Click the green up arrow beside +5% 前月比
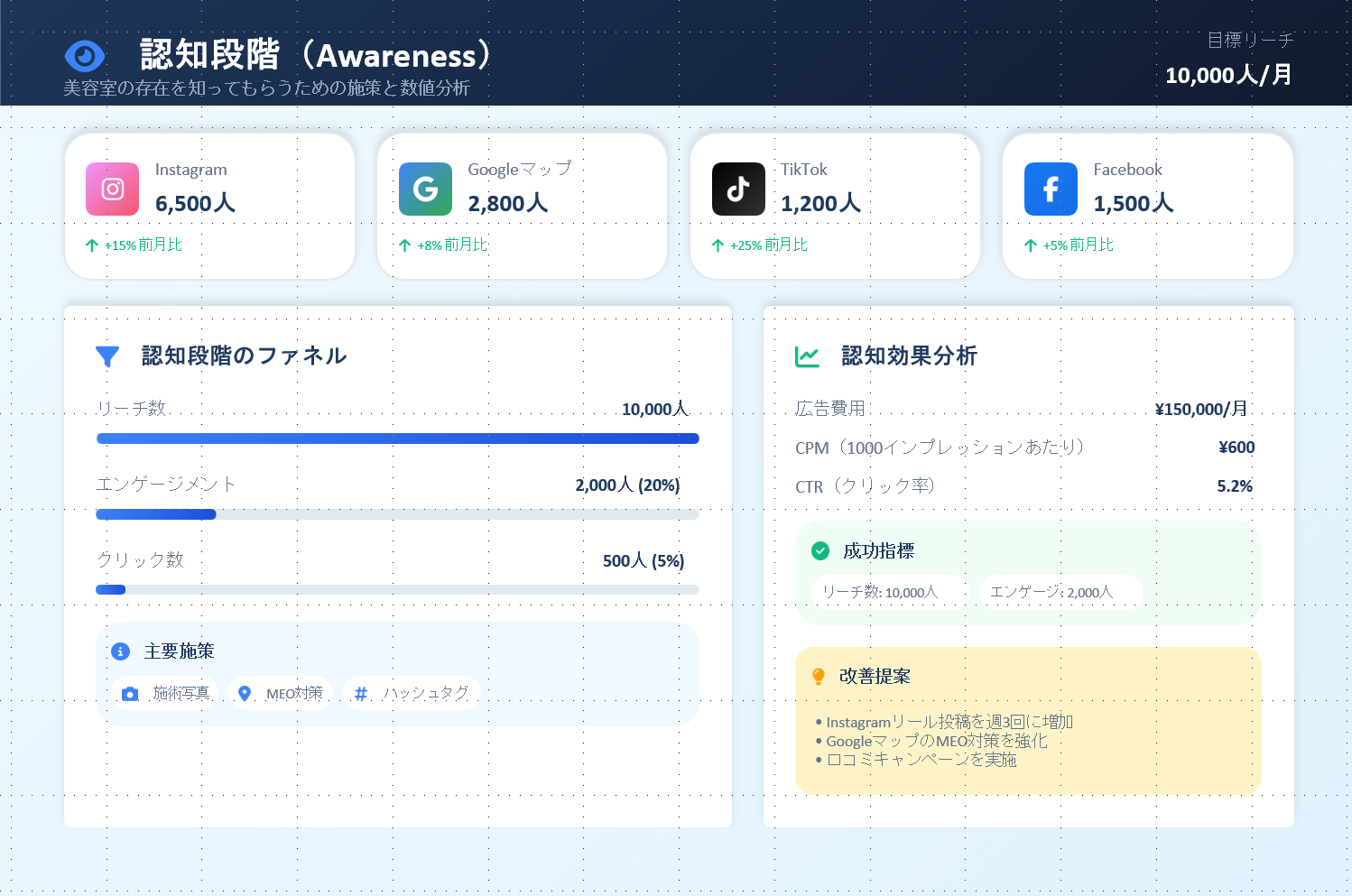 1031,245
